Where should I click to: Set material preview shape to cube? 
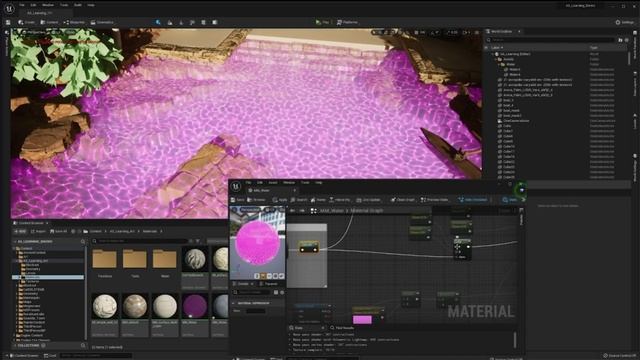point(275,276)
